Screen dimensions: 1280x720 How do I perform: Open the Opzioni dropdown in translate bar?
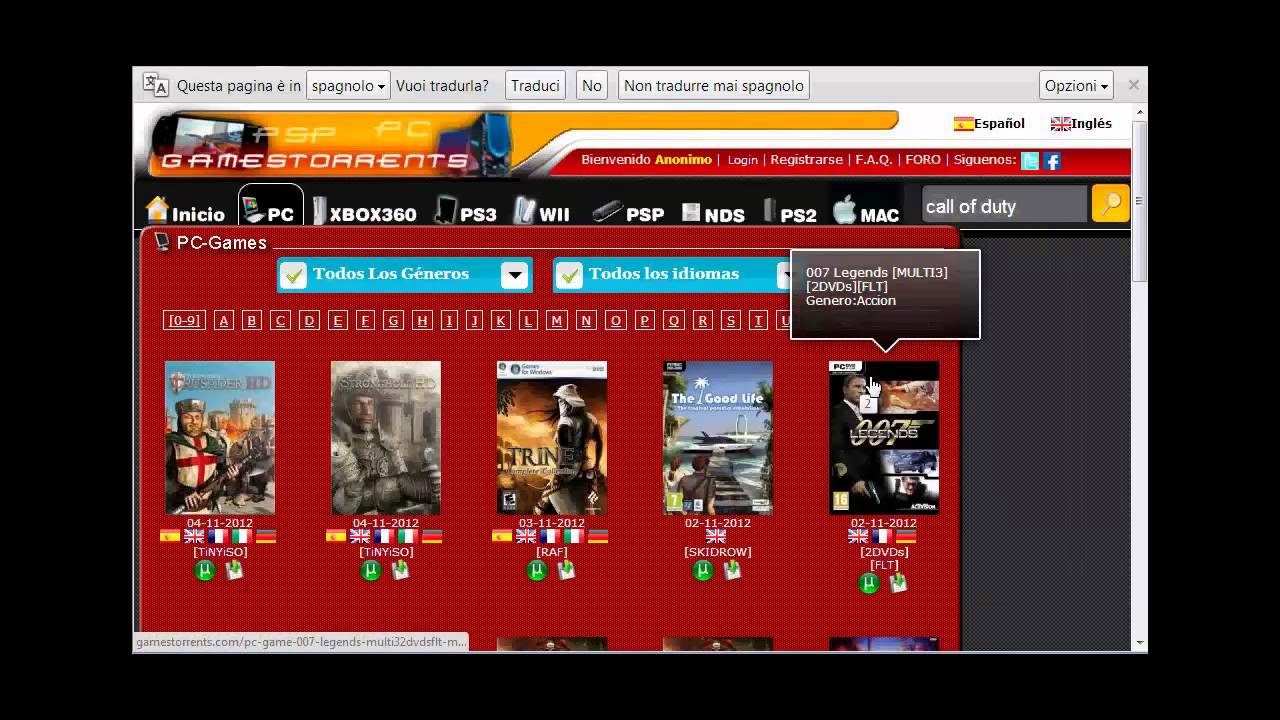[1076, 85]
